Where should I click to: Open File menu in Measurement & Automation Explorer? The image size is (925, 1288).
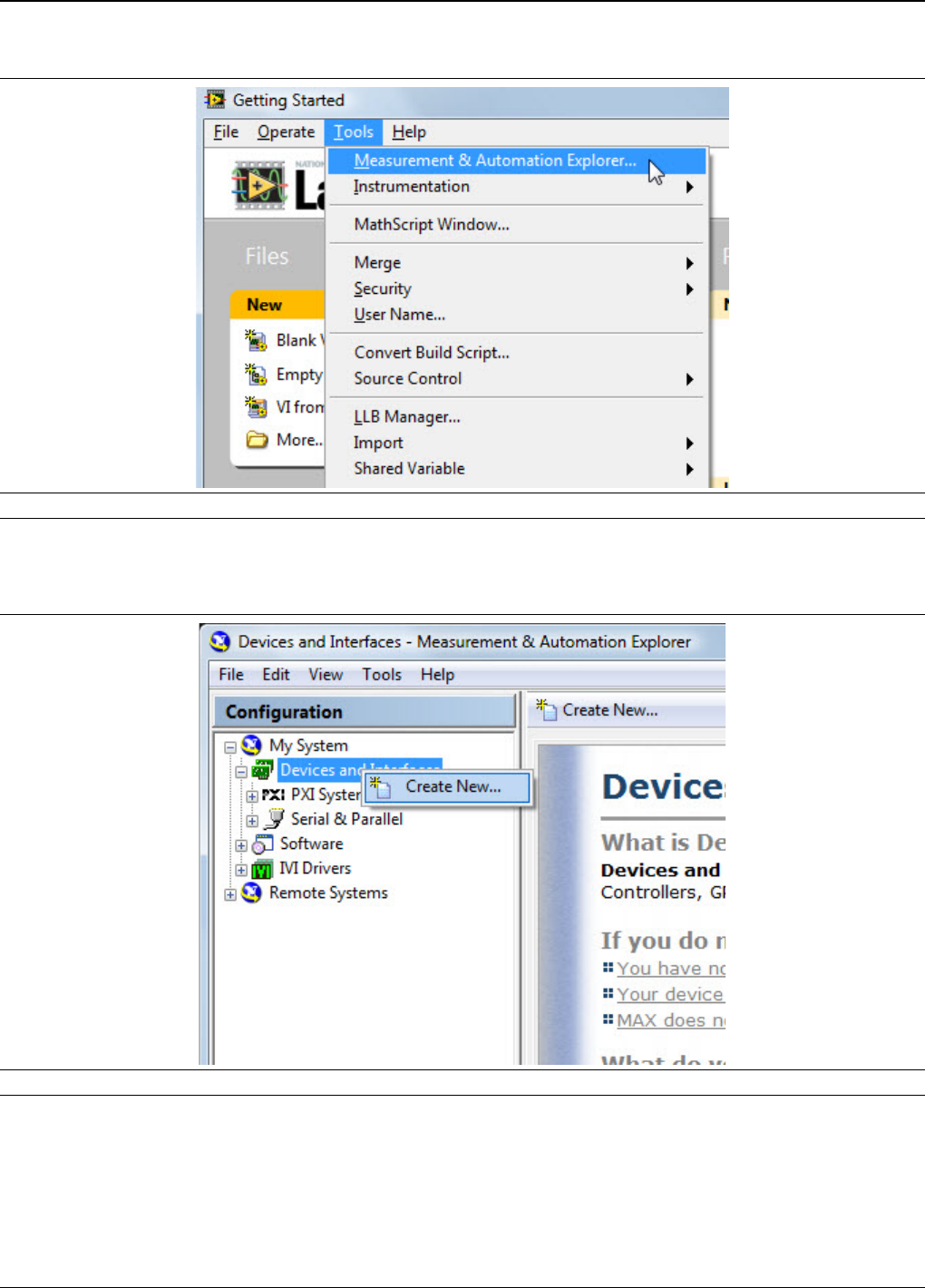point(231,675)
